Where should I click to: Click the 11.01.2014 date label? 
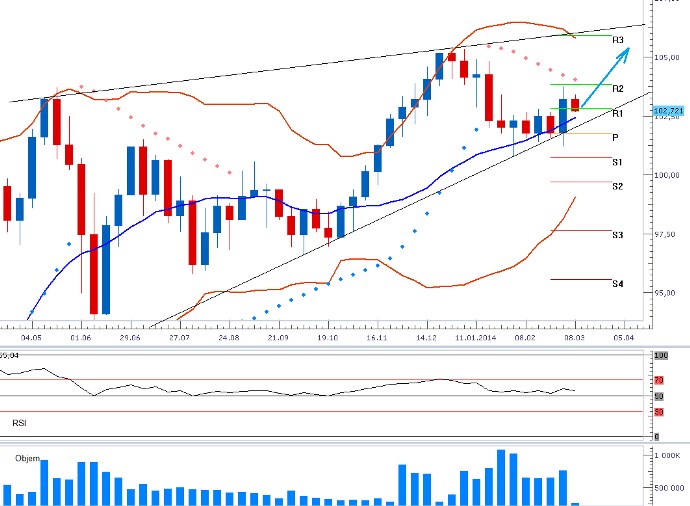tap(476, 338)
